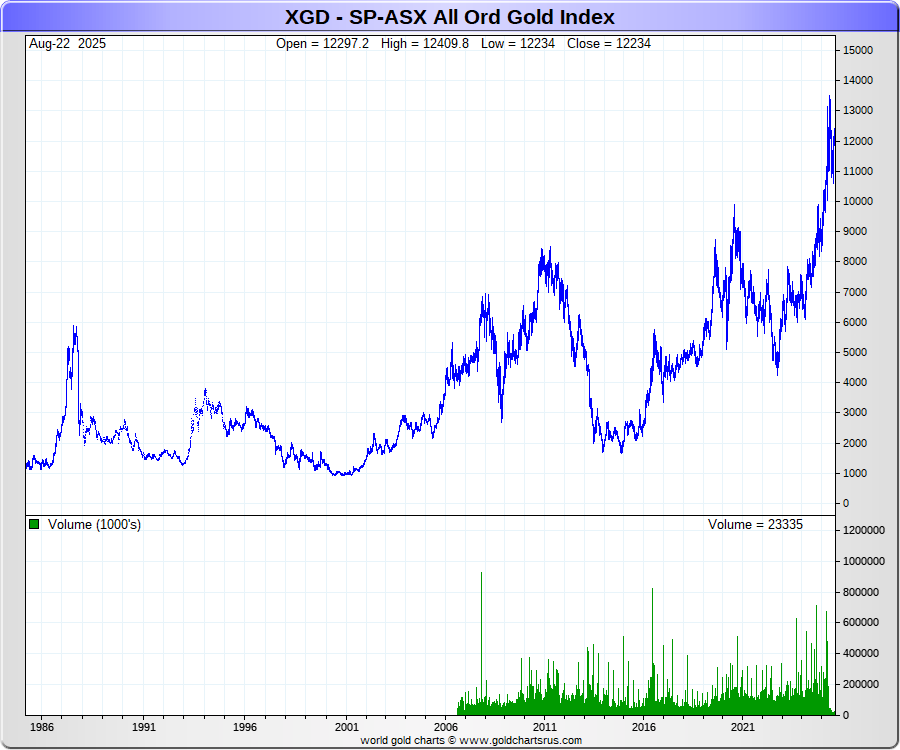Image resolution: width=900 pixels, height=750 pixels.
Task: Click the 12000 price axis label
Action: (x=858, y=141)
